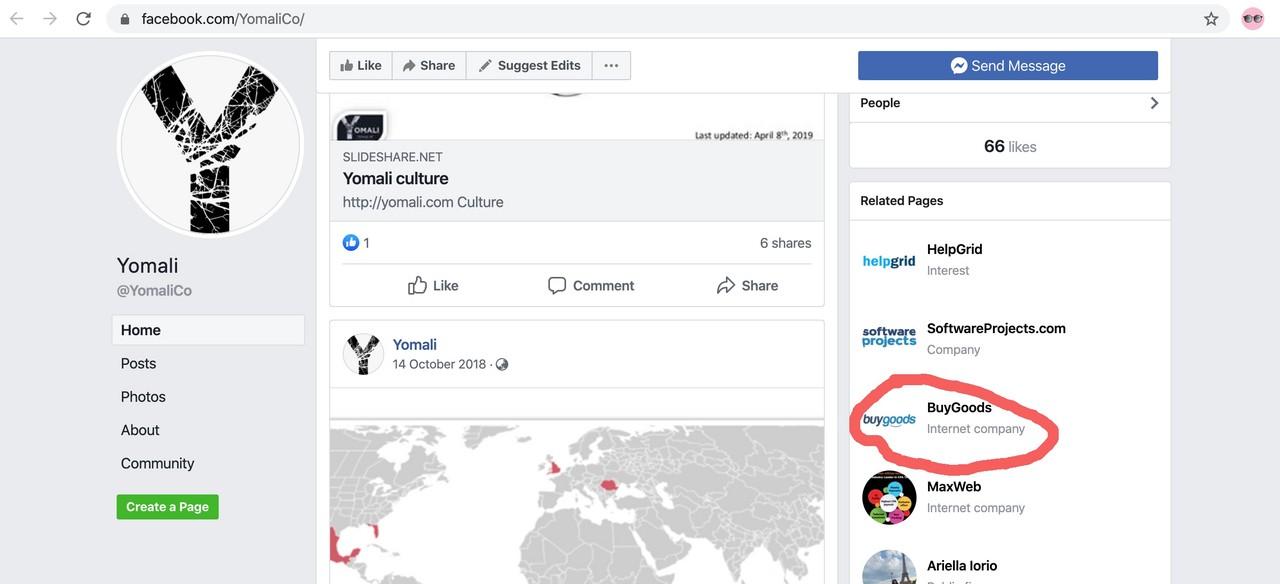The width and height of the screenshot is (1280, 584).
Task: Click the lock icon in address bar
Action: click(x=125, y=19)
